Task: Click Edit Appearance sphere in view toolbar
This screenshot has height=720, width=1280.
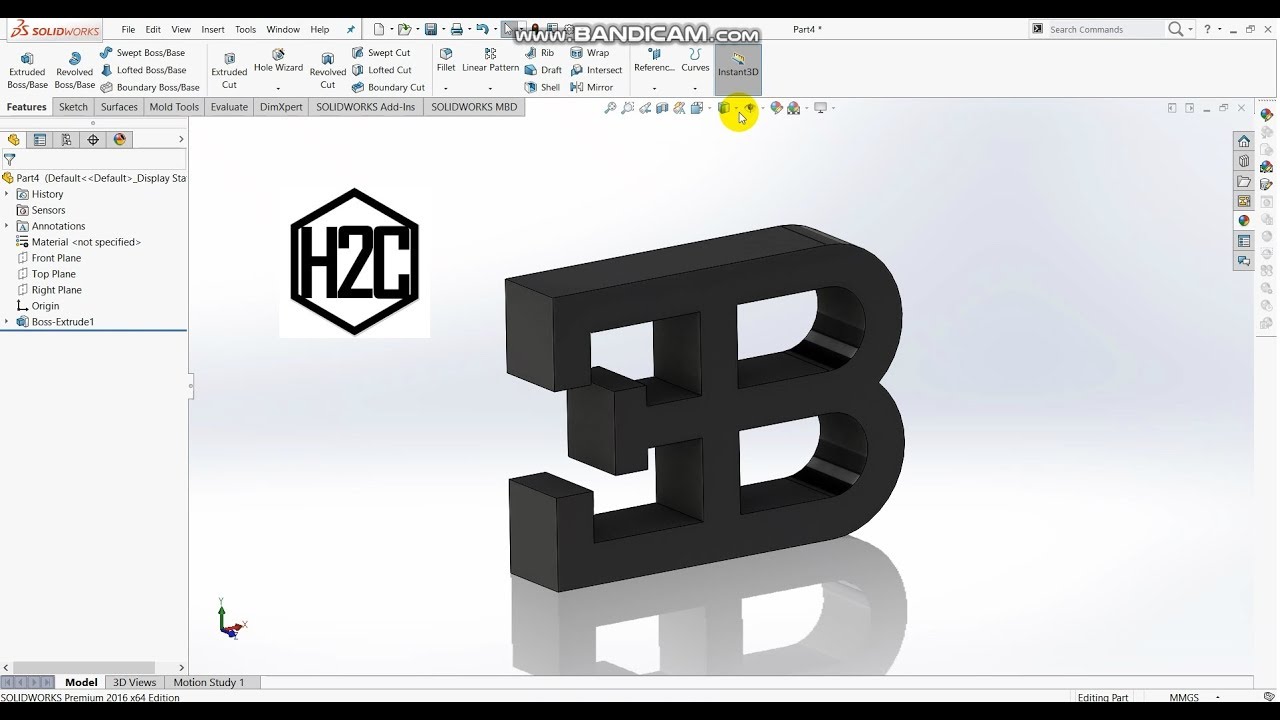Action: 776,108
